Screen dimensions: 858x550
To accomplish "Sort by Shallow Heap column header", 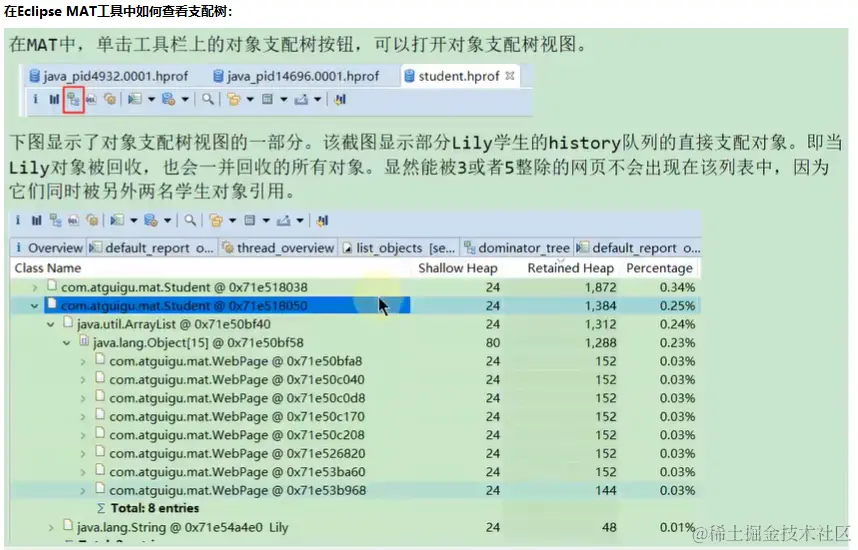I will [457, 268].
